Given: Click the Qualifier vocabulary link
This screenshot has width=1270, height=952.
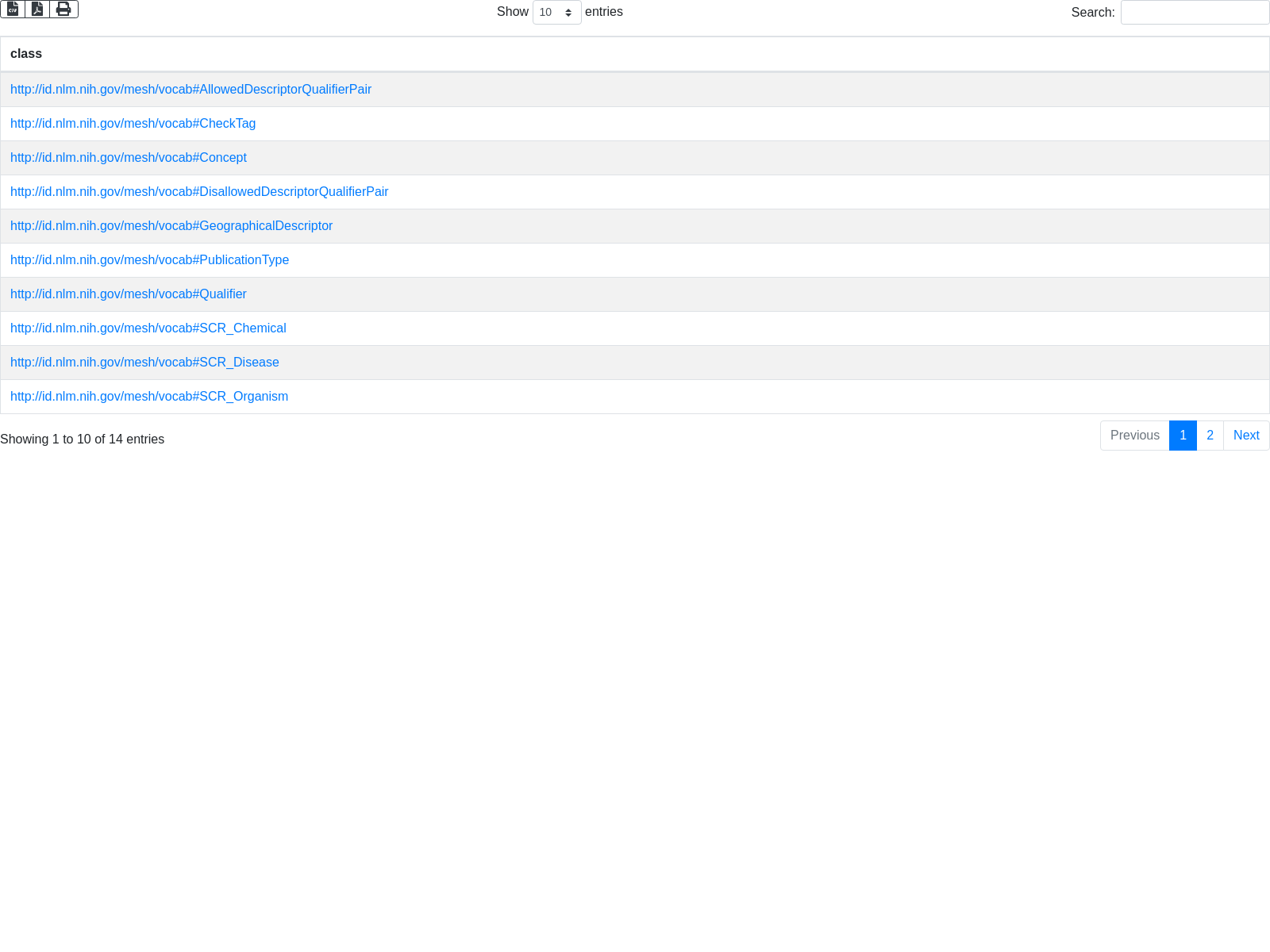Looking at the screenshot, I should 128,294.
